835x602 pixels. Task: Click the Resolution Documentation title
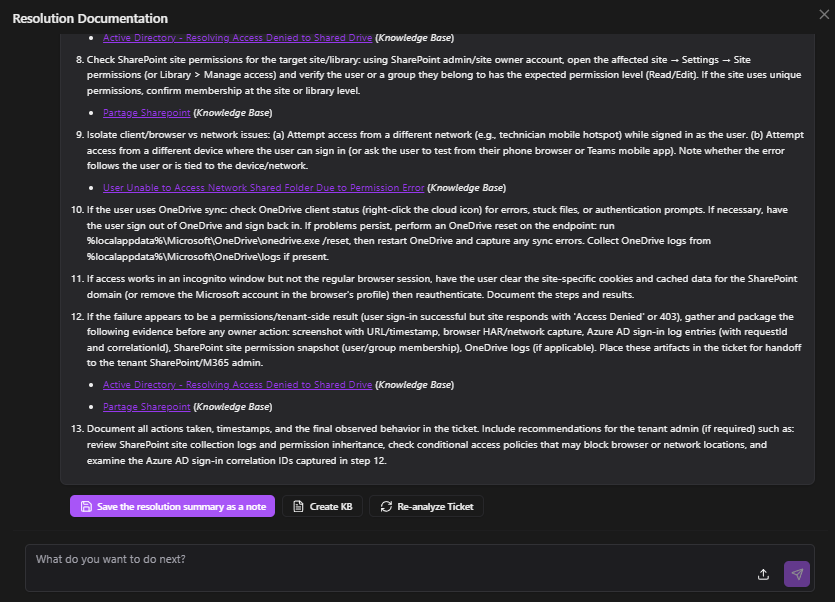pyautogui.click(x=90, y=19)
